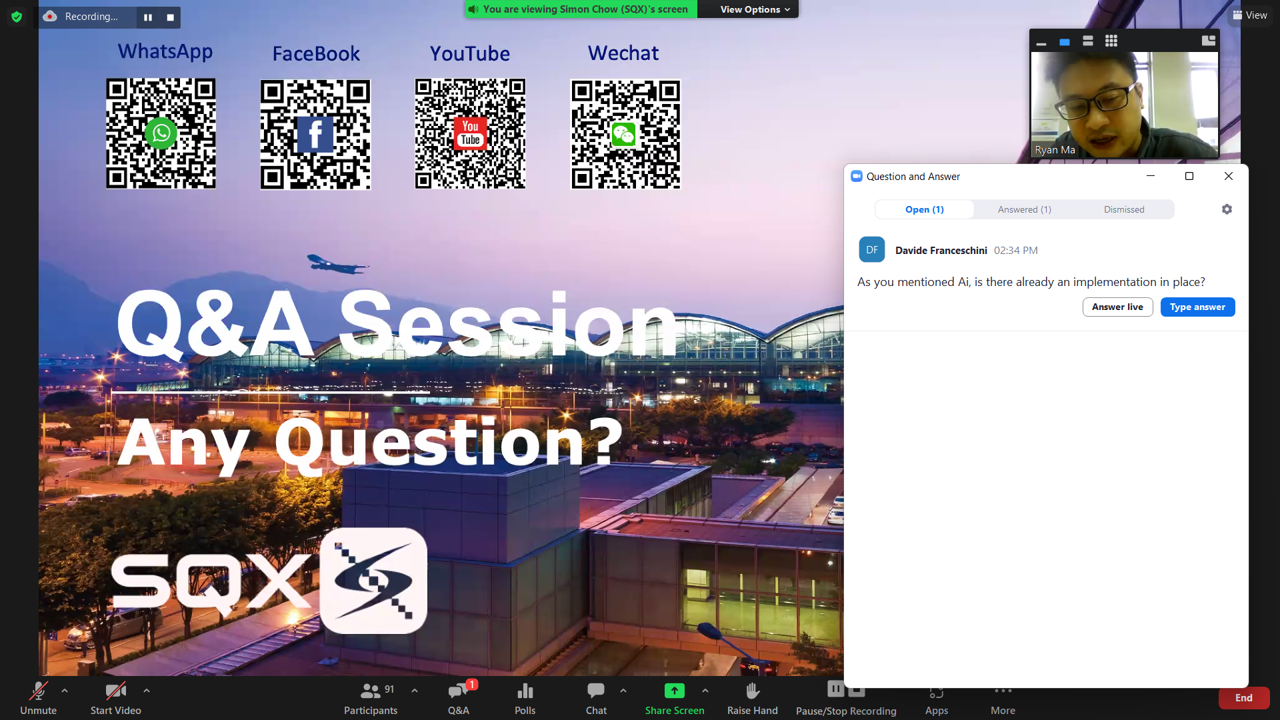Screen dimensions: 1280x720
Task: Click the Wechat QR code
Action: [x=626, y=134]
